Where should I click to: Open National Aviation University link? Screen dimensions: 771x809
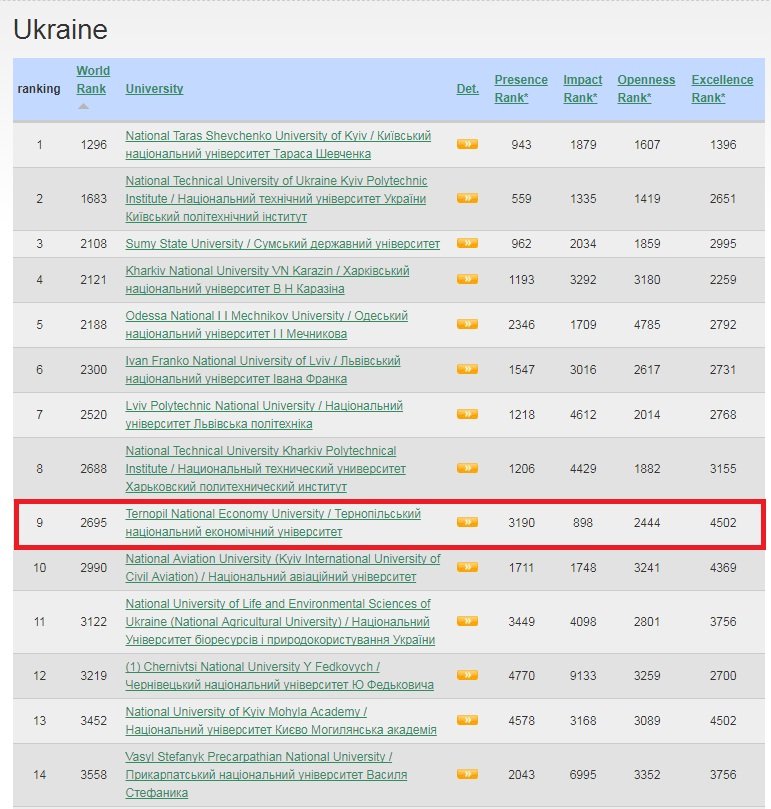tap(283, 568)
